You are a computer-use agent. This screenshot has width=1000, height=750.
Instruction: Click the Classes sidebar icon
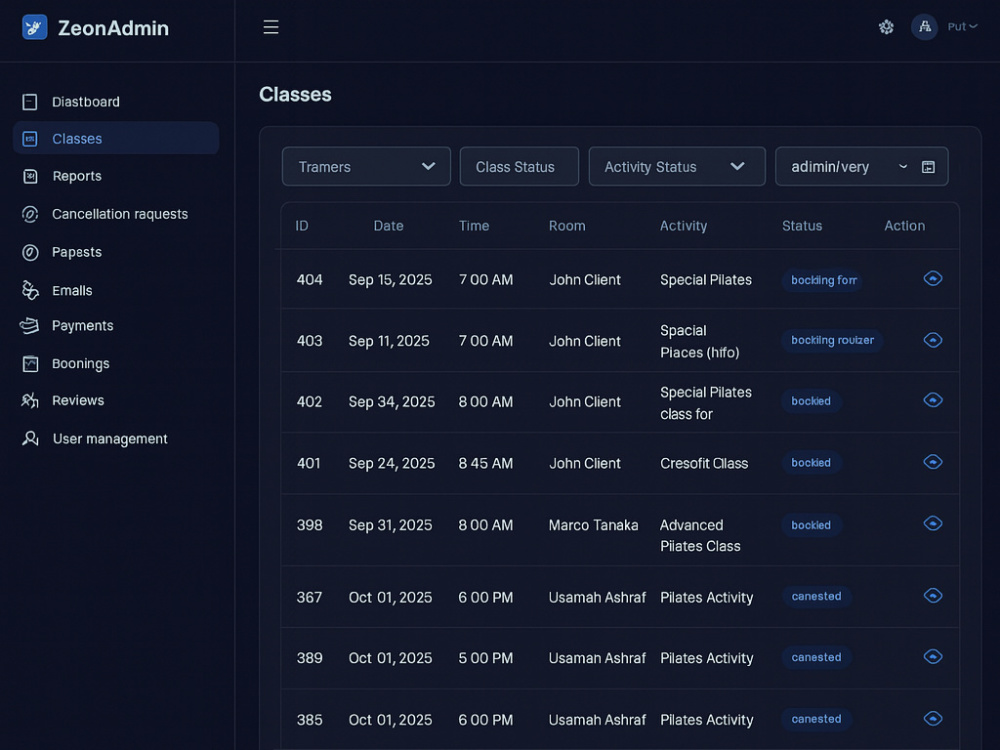[x=30, y=138]
